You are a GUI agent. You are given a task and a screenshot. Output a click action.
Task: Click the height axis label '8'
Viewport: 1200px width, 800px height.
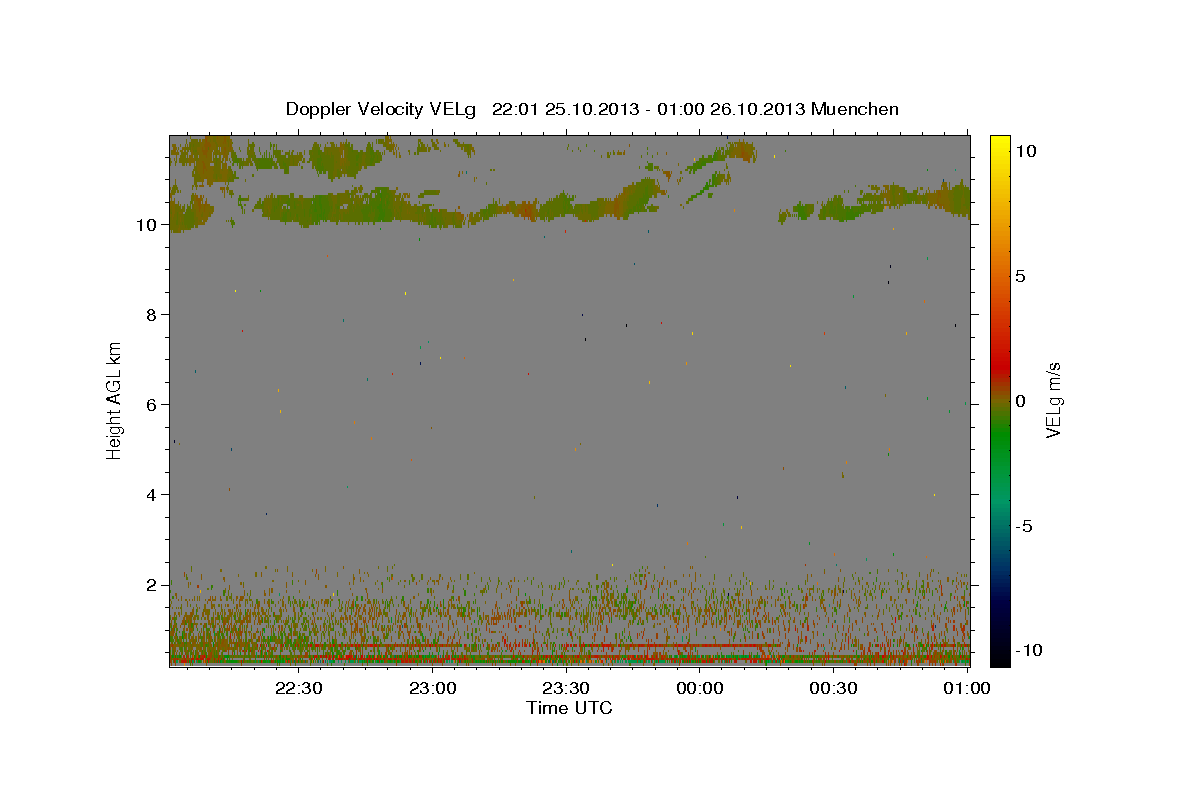(152, 315)
